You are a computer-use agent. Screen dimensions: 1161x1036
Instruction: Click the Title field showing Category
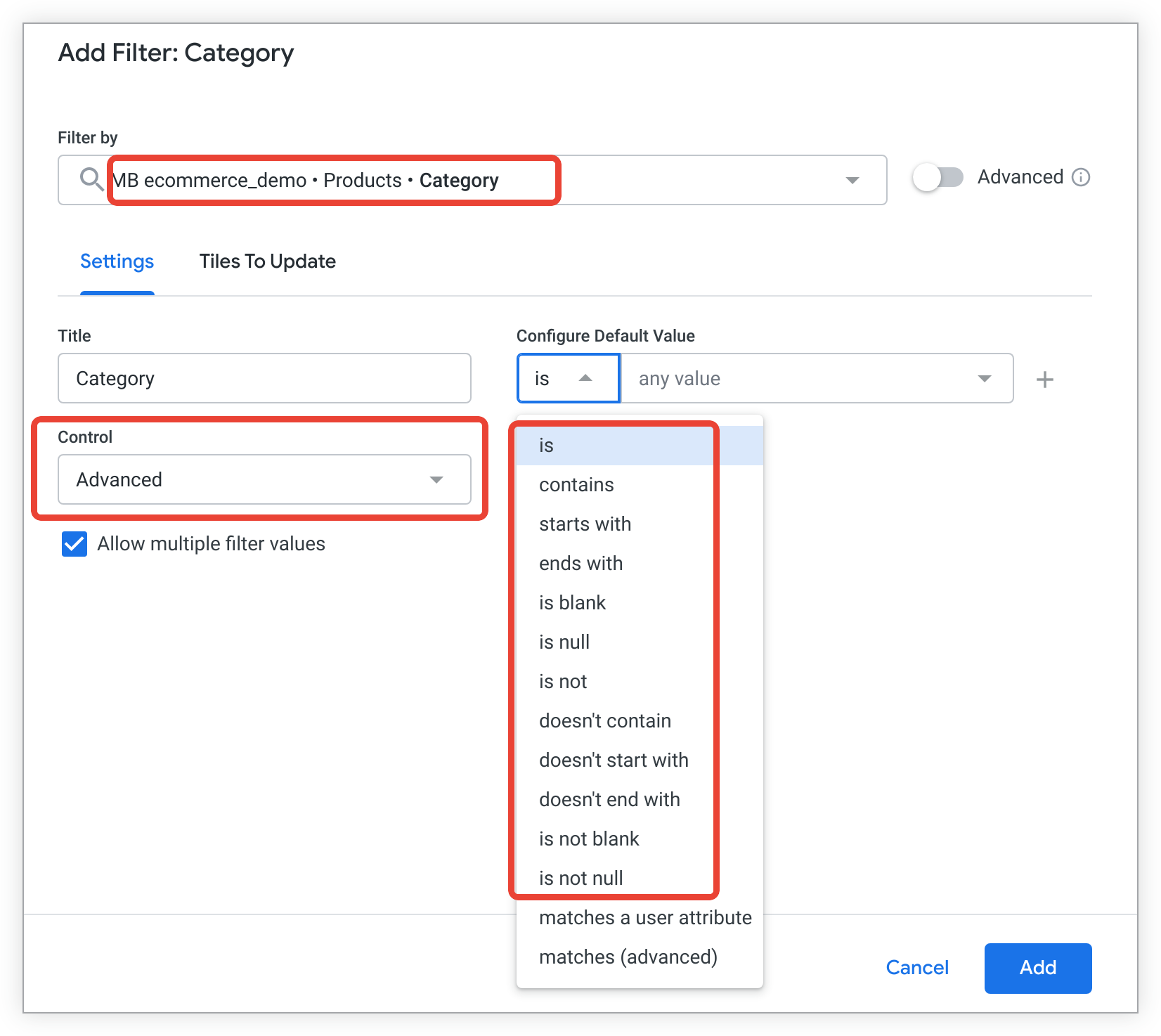tap(264, 378)
